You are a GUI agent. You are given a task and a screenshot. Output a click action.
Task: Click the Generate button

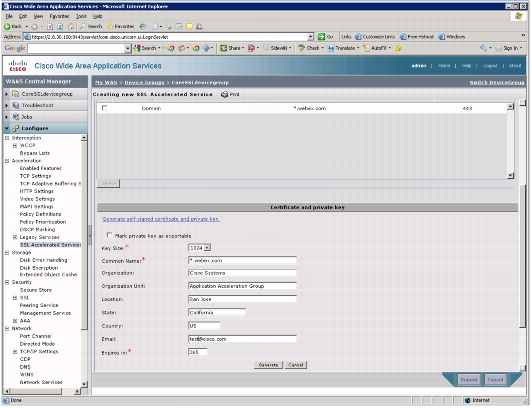click(x=269, y=366)
